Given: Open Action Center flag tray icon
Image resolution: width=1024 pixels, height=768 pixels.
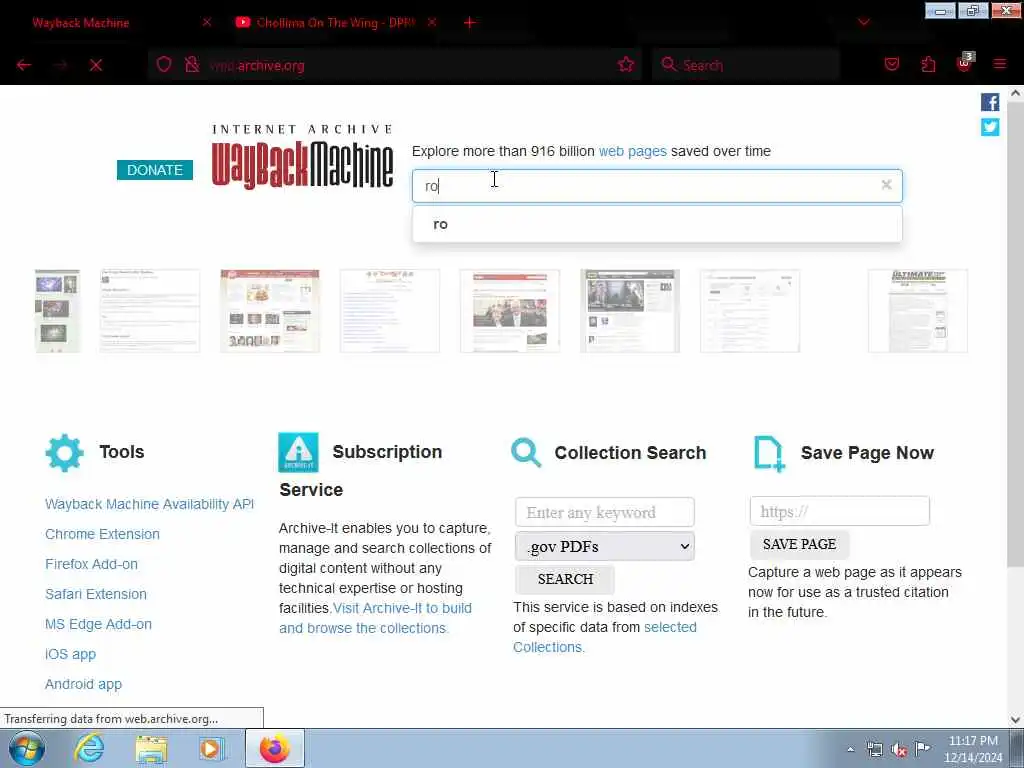Looking at the screenshot, I should [x=923, y=748].
